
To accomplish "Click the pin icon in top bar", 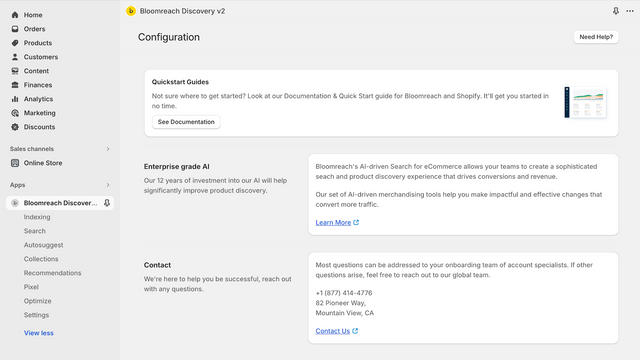I will (x=616, y=11).
